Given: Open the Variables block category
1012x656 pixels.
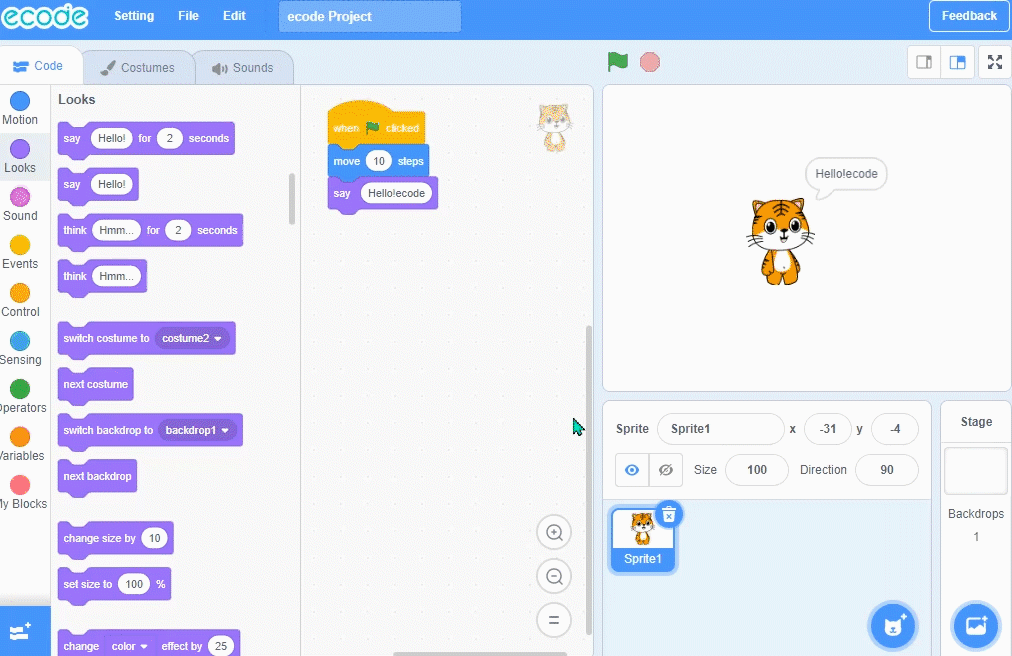Looking at the screenshot, I should pos(21,444).
